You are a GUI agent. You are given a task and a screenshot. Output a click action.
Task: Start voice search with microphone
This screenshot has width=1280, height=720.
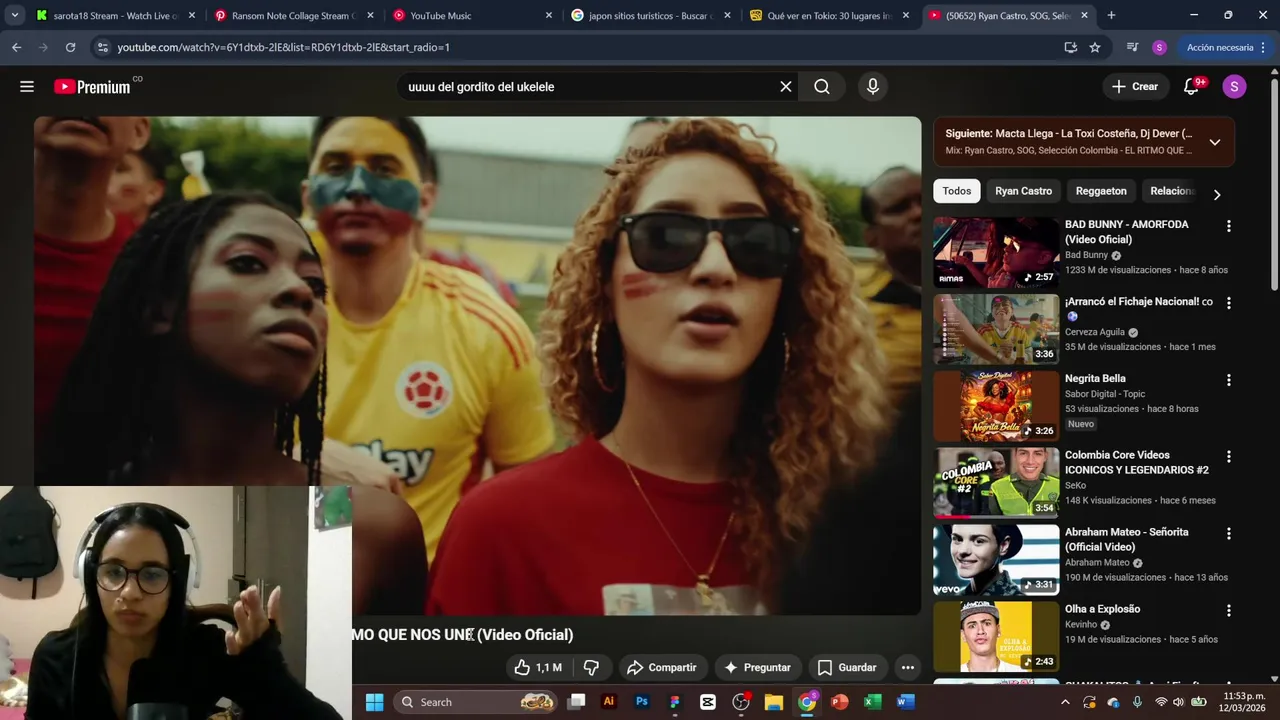(x=873, y=87)
